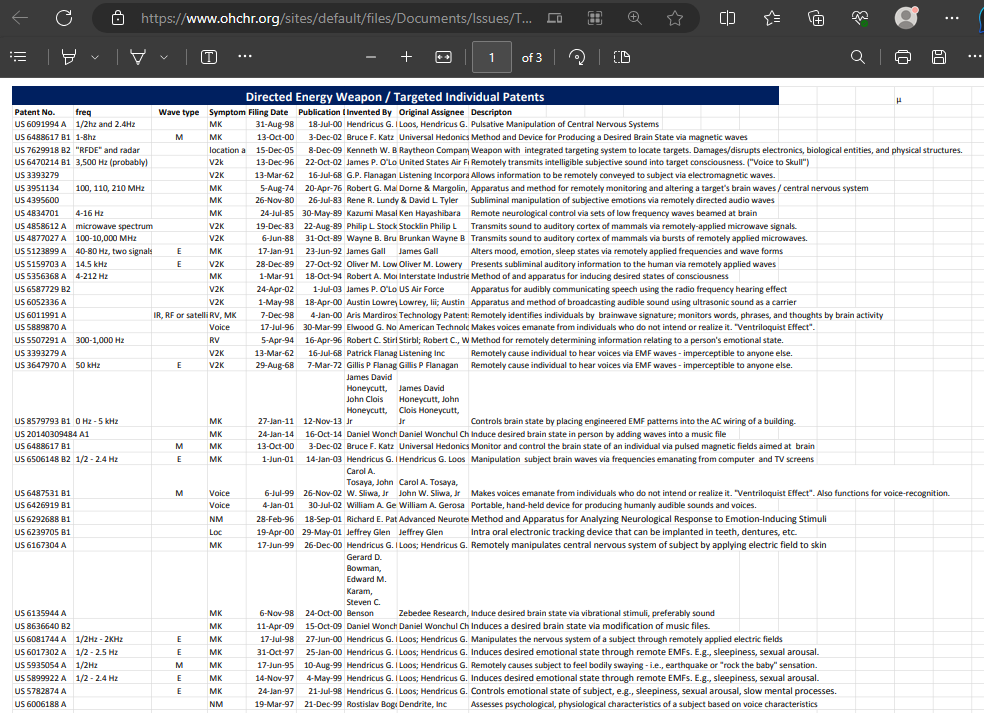Click assignee cell 'Advanced Neurotechnologies' row US 6292688
The width and height of the screenshot is (984, 713).
[433, 519]
